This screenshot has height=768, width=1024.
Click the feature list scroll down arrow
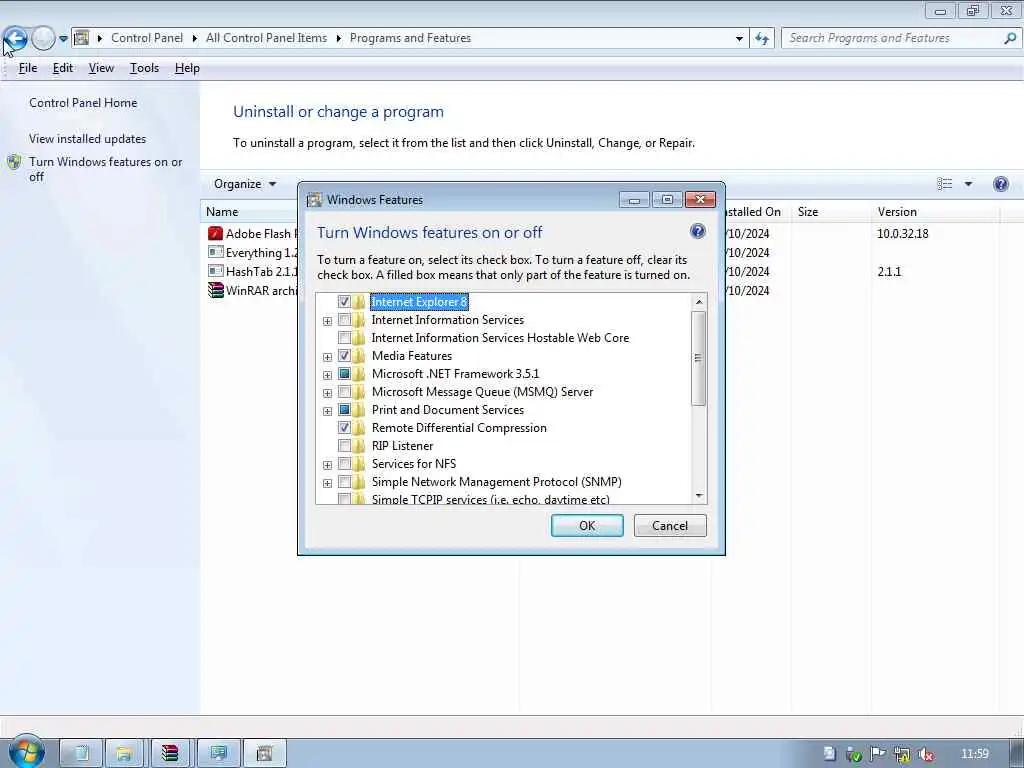[698, 496]
